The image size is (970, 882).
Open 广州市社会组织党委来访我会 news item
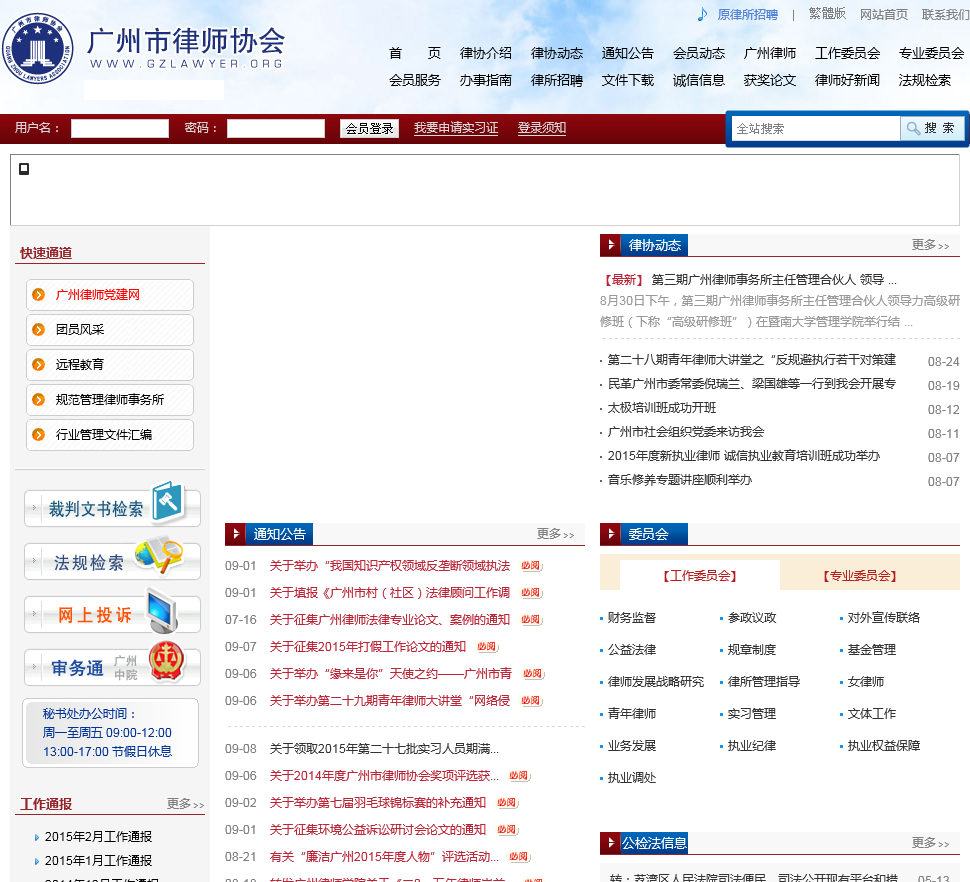(x=685, y=432)
